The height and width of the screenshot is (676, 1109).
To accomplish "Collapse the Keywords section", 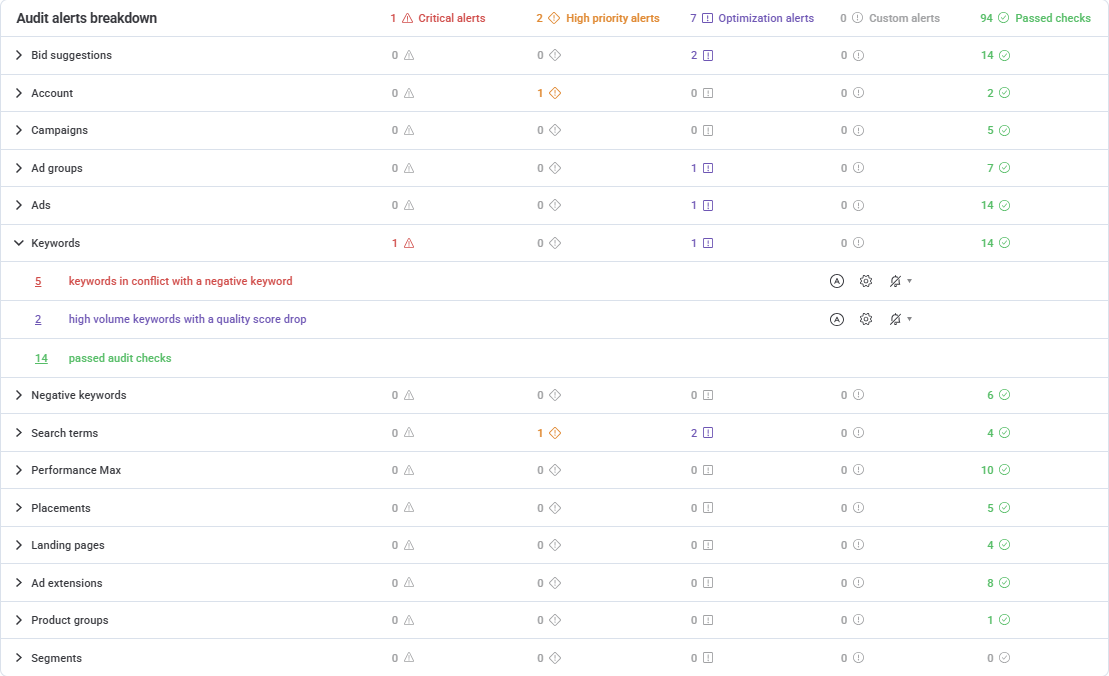I will coord(19,242).
